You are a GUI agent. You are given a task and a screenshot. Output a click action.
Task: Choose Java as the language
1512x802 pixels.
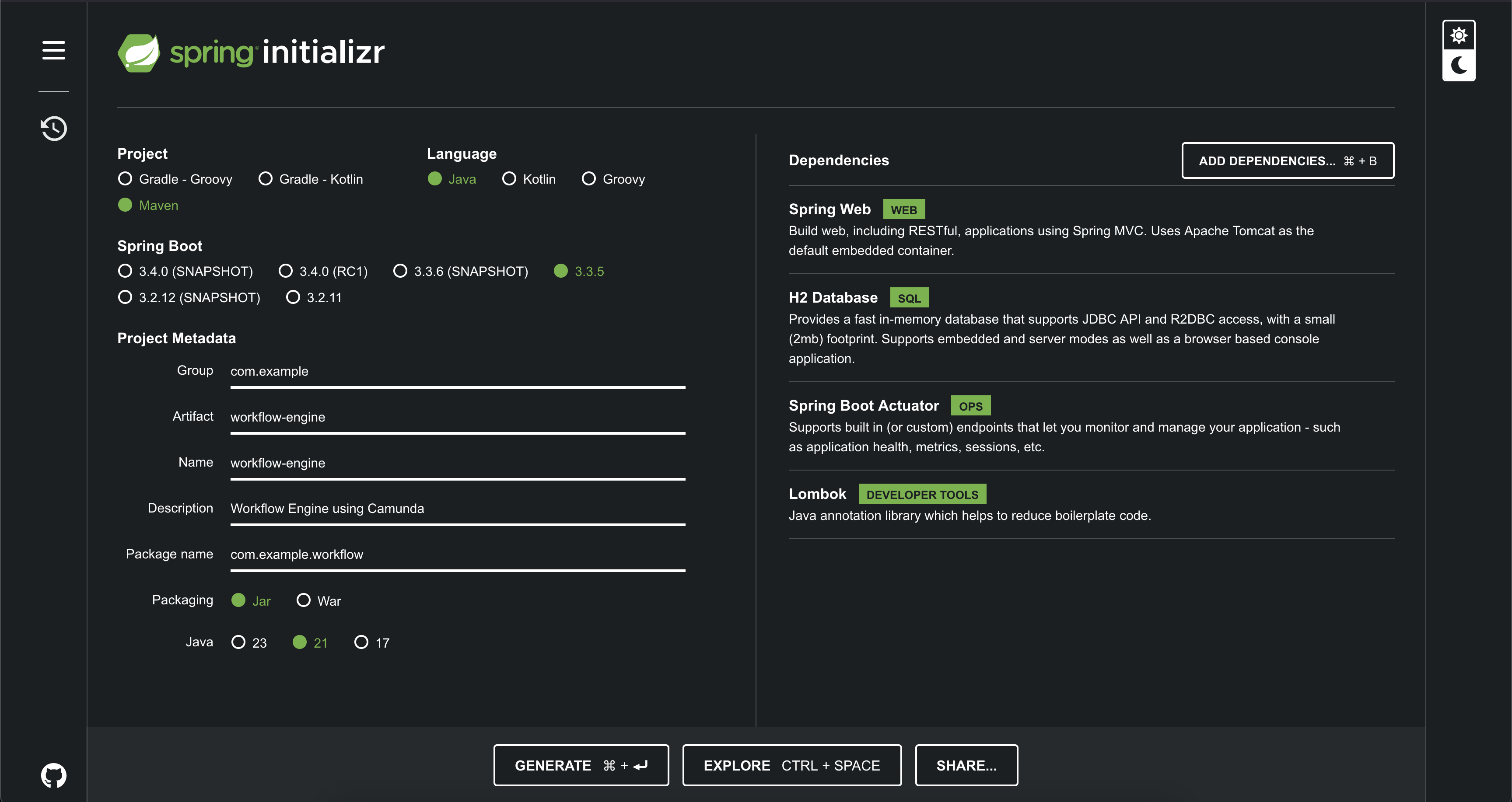[x=451, y=179]
